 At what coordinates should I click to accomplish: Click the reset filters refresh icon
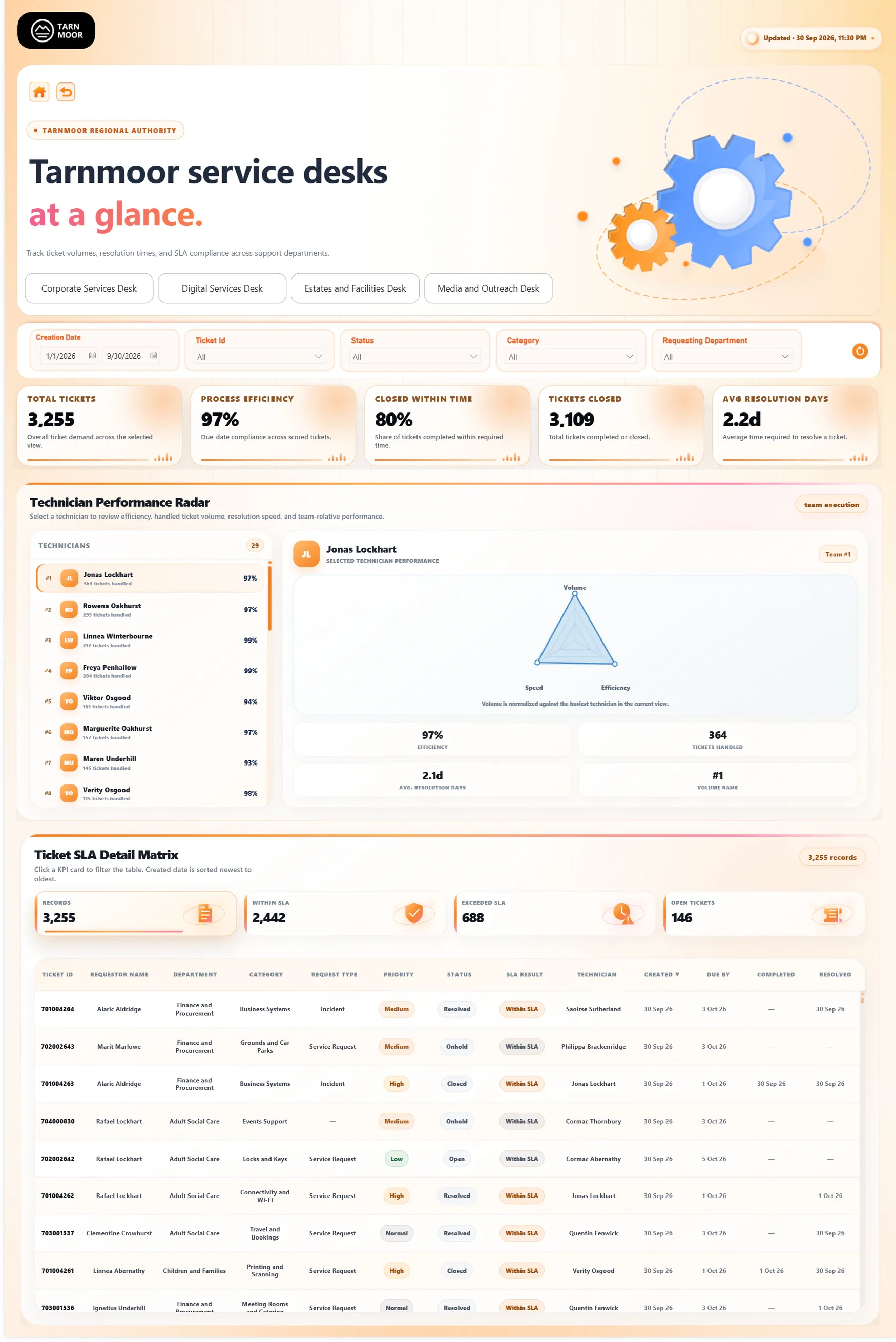point(860,351)
